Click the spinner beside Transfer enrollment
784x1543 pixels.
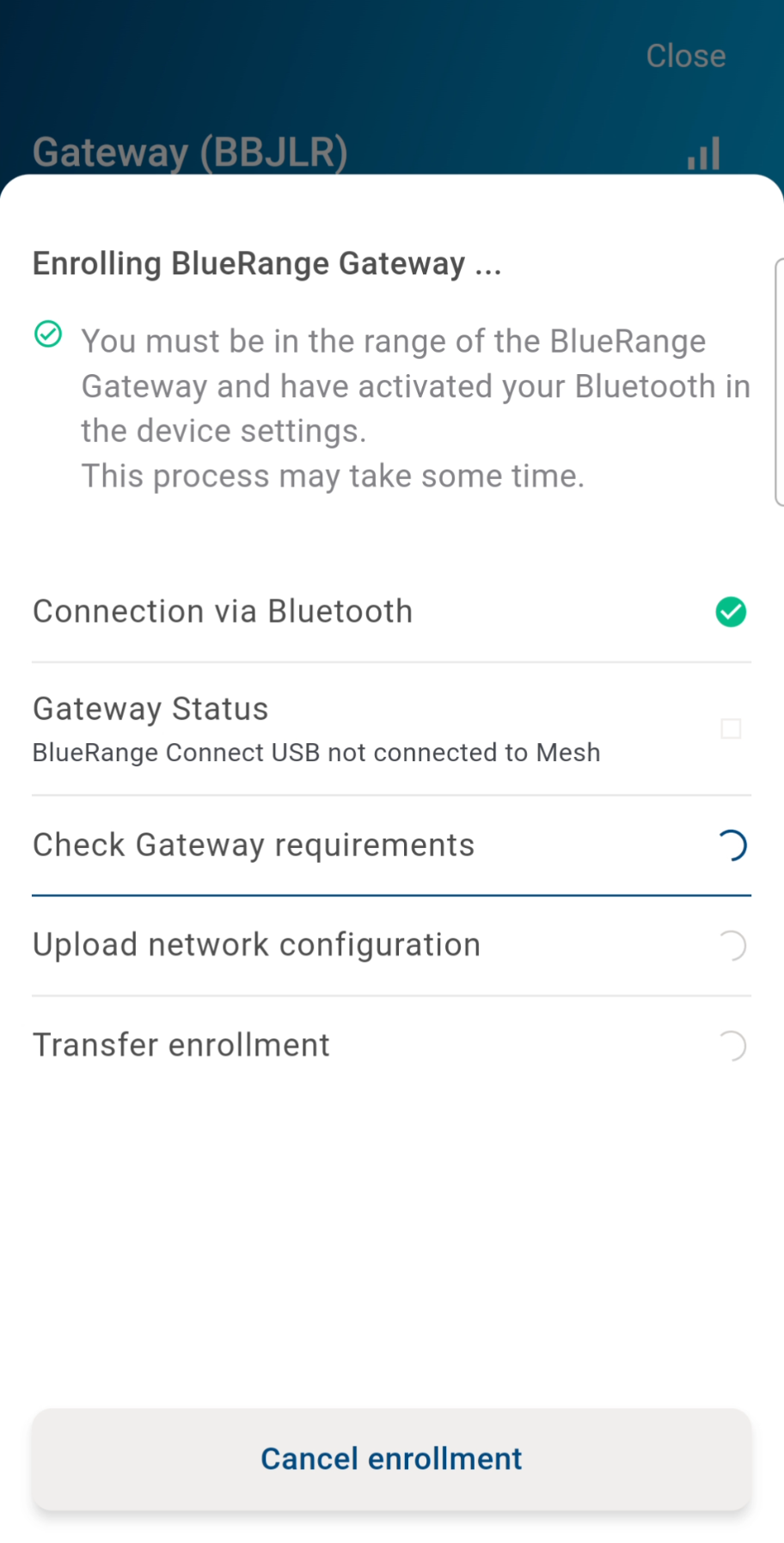click(x=731, y=1046)
